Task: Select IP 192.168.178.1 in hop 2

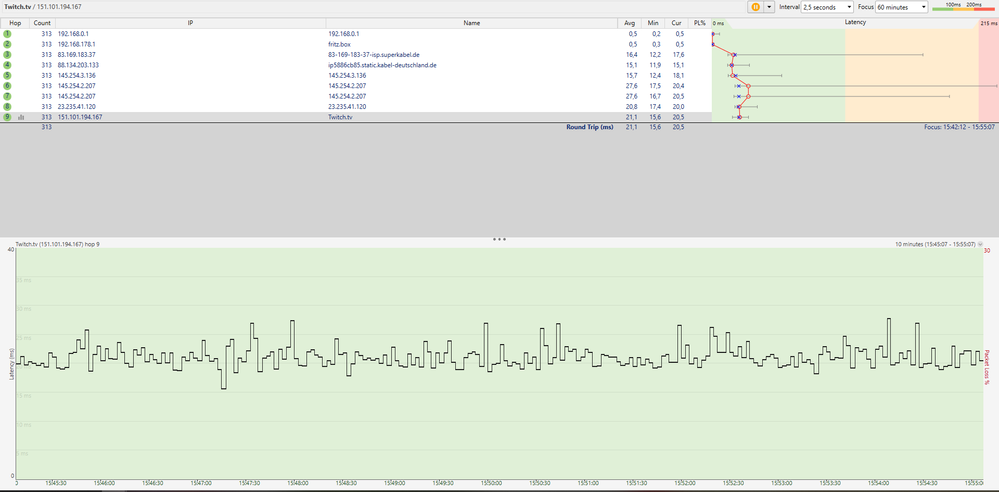Action: (x=78, y=44)
